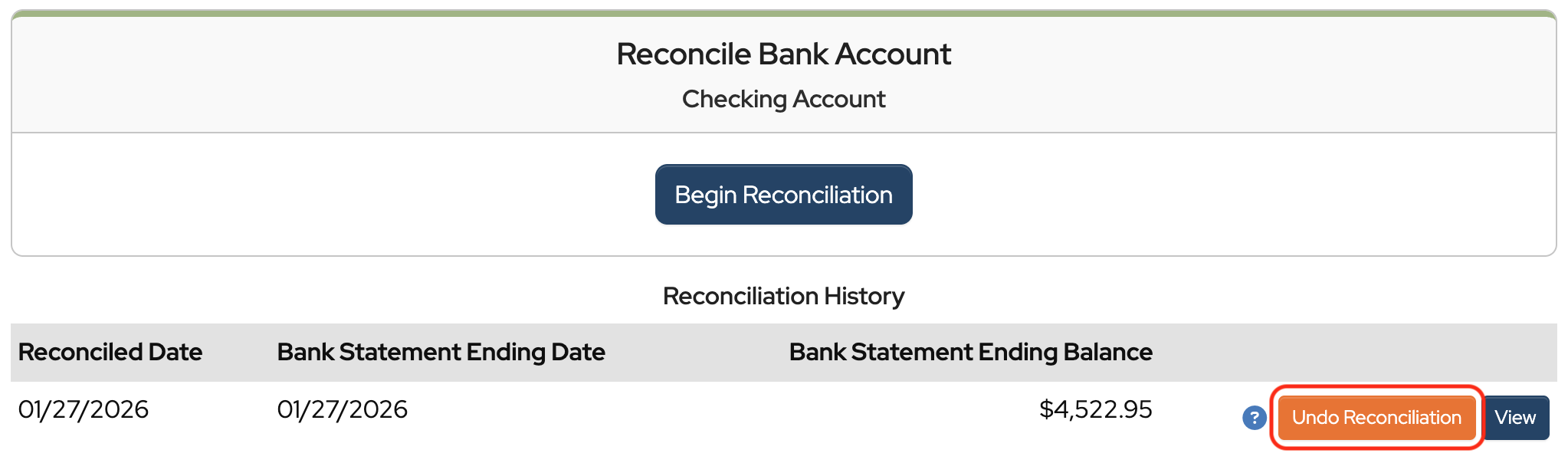Click the Bank Statement Ending Date header
This screenshot has width=1568, height=463.
(441, 352)
